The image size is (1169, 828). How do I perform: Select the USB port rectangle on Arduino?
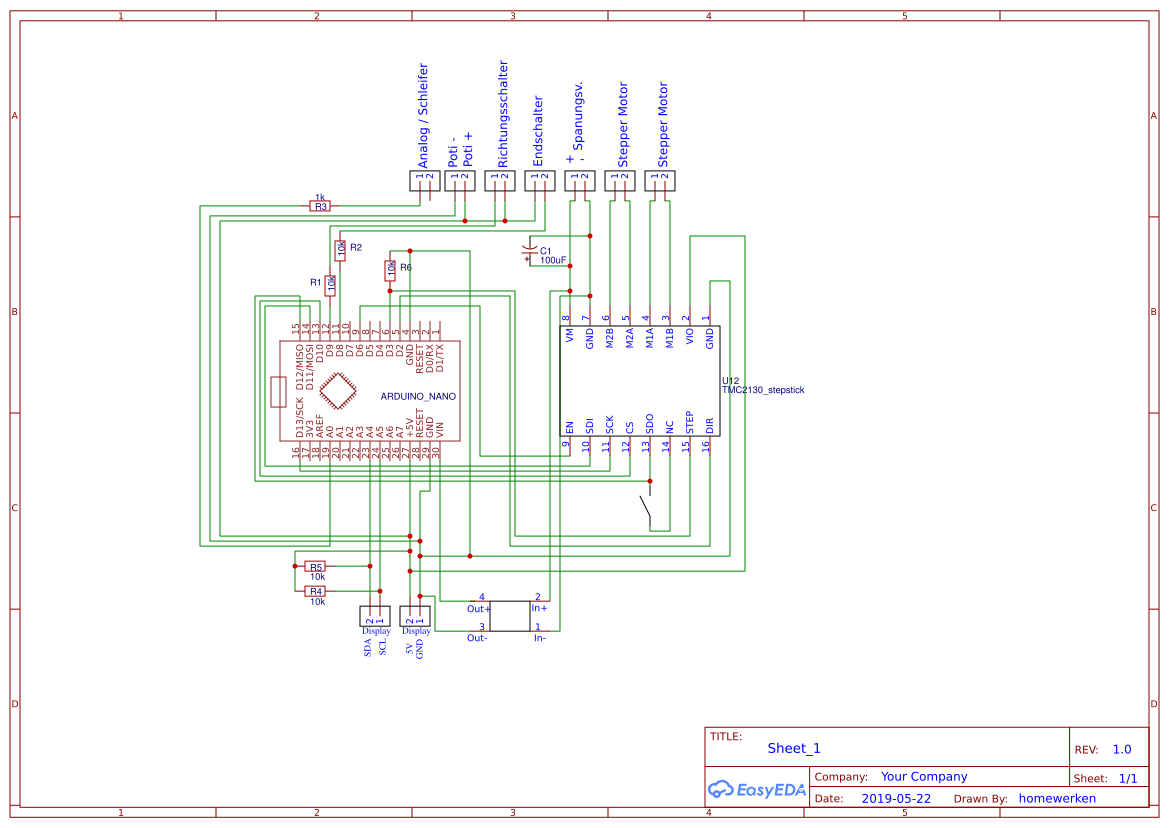278,392
